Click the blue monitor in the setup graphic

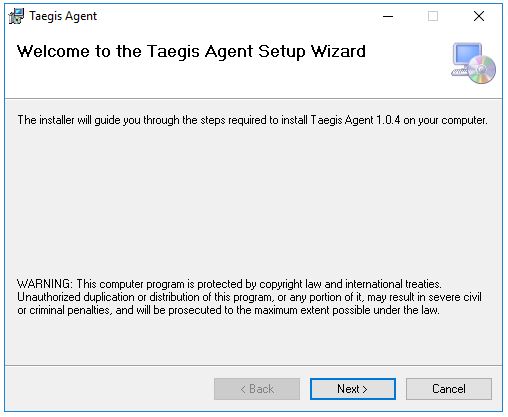[468, 55]
